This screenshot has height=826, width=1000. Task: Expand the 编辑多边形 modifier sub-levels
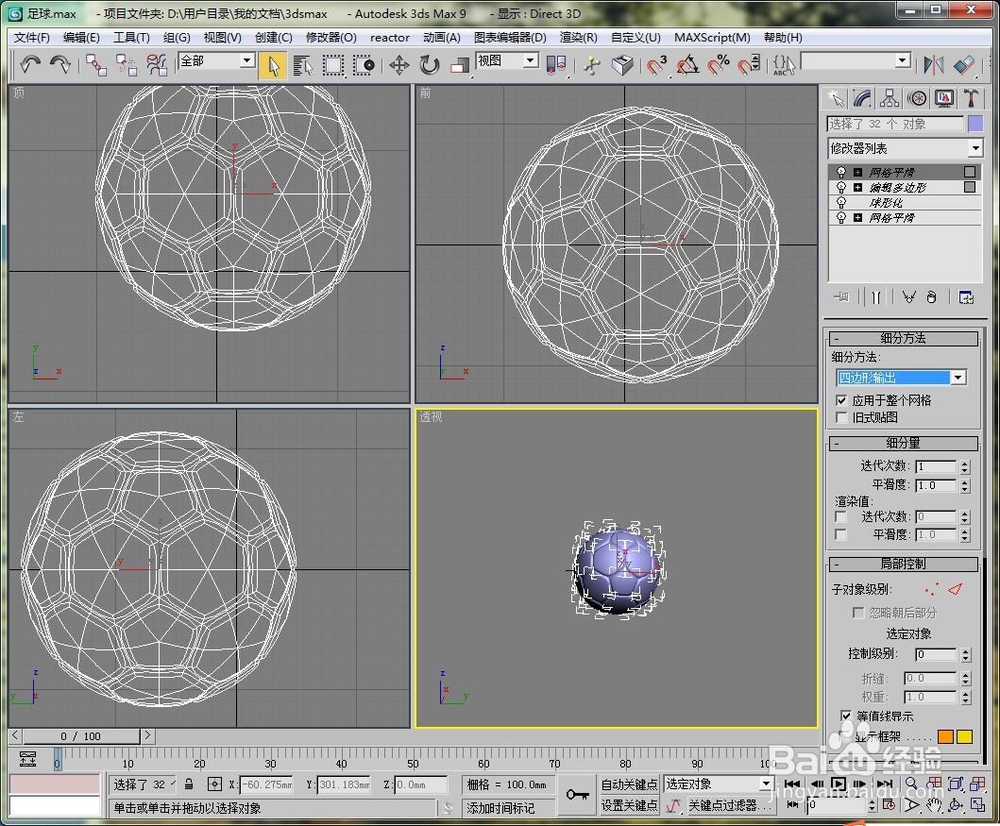pyautogui.click(x=858, y=188)
